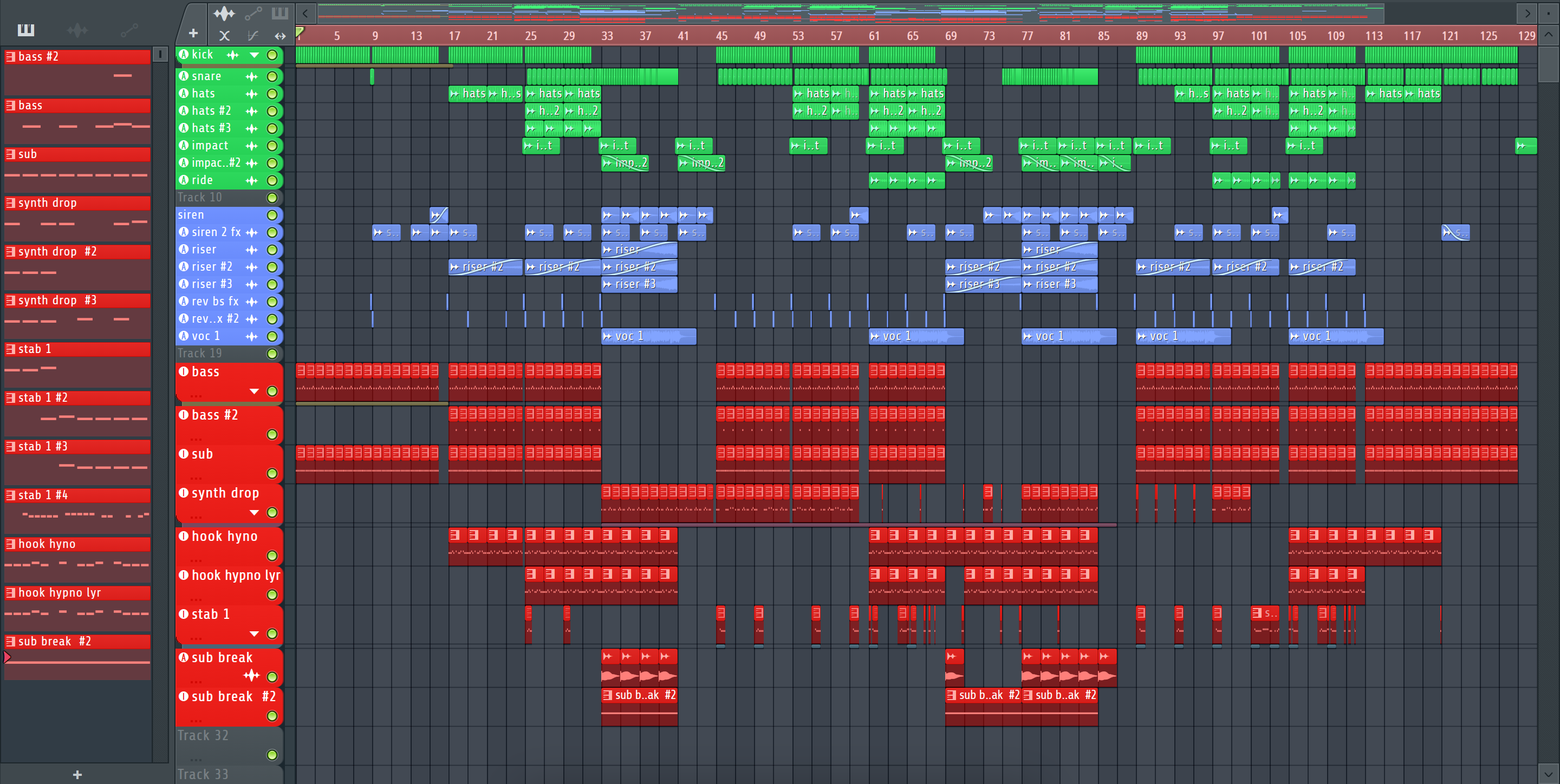Show audio clips in the picker panel
This screenshot has height=784, width=1560.
(77, 30)
